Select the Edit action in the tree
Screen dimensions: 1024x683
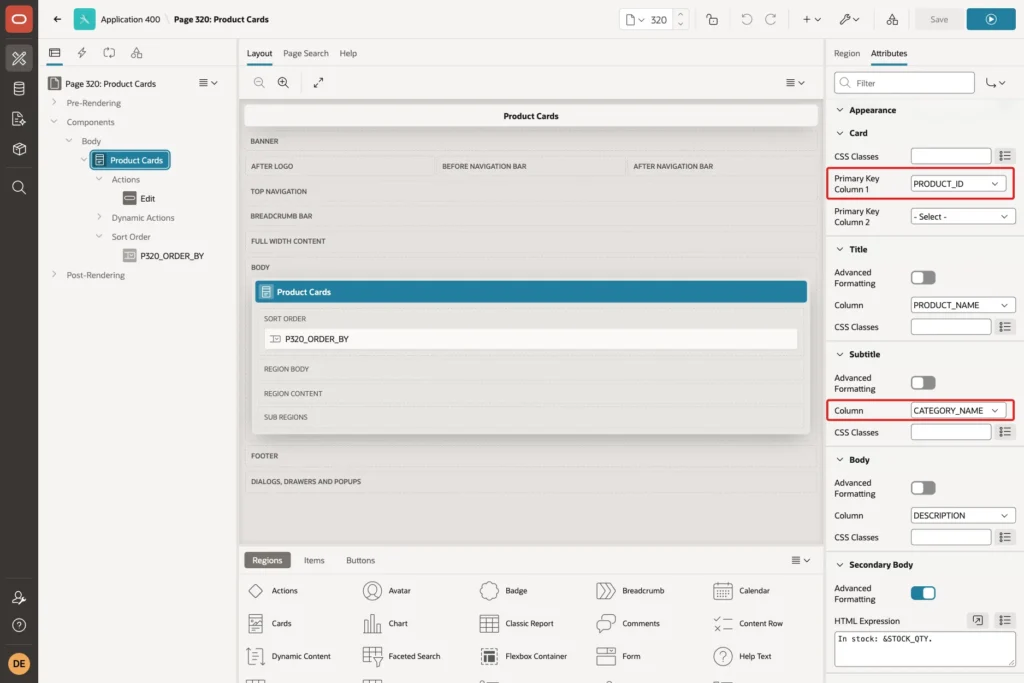pos(148,199)
